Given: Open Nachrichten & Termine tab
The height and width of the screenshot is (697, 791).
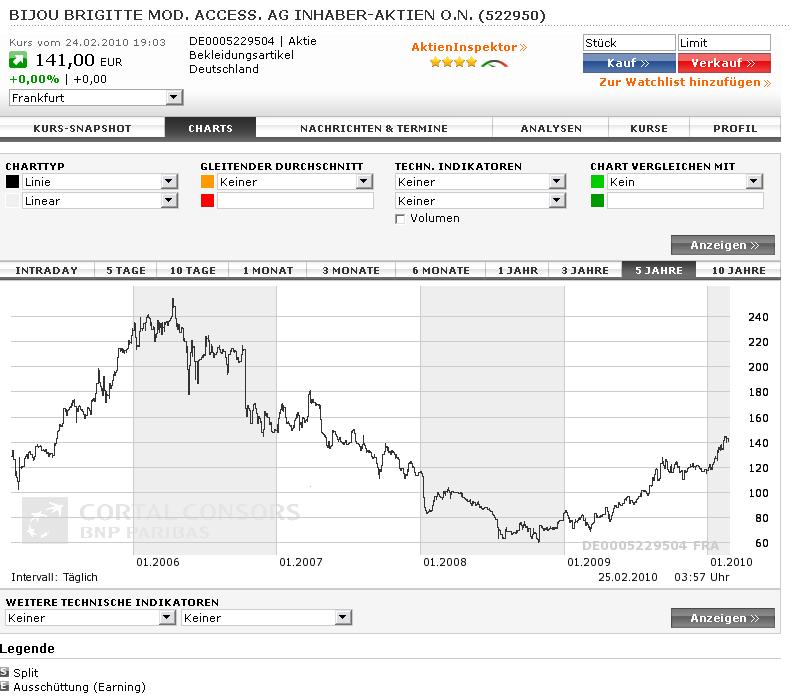Looking at the screenshot, I should 374,128.
